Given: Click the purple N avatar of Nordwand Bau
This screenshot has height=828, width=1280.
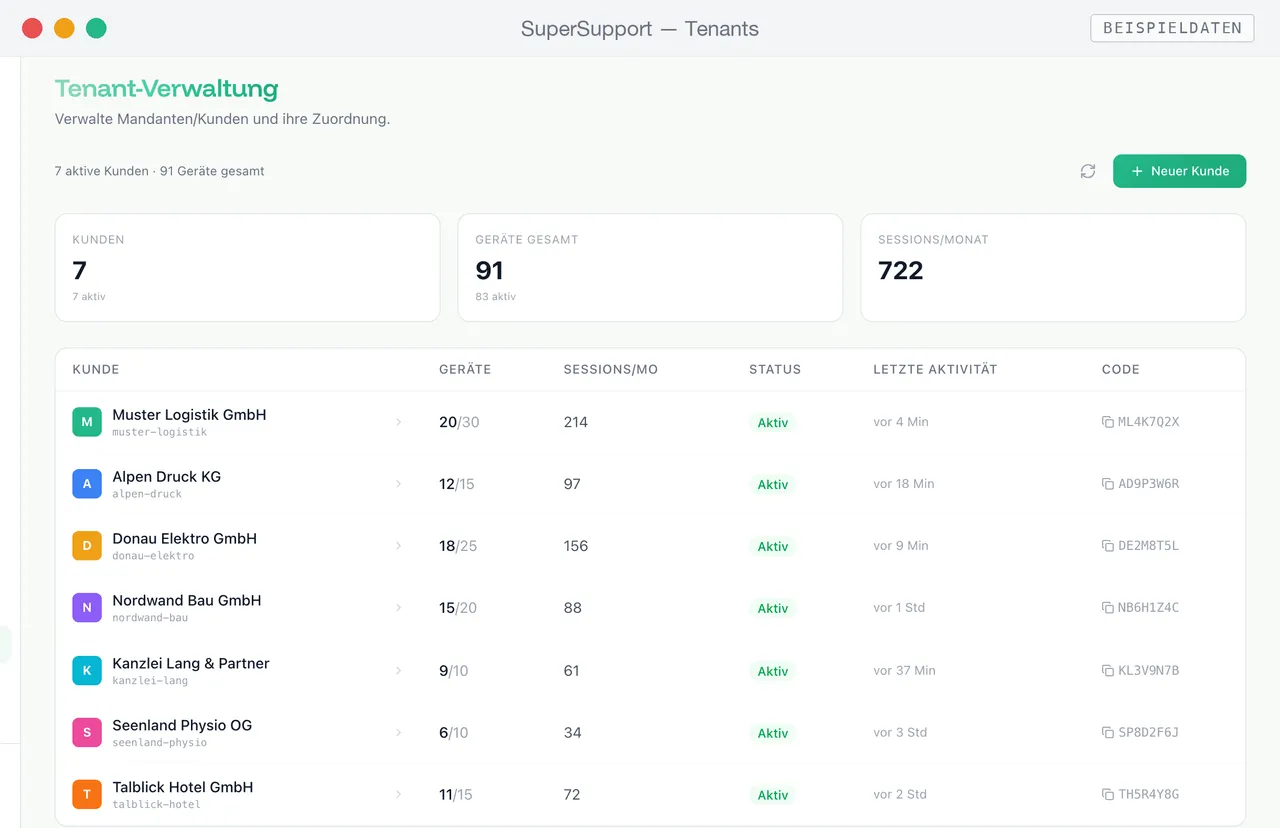Looking at the screenshot, I should coord(87,608).
